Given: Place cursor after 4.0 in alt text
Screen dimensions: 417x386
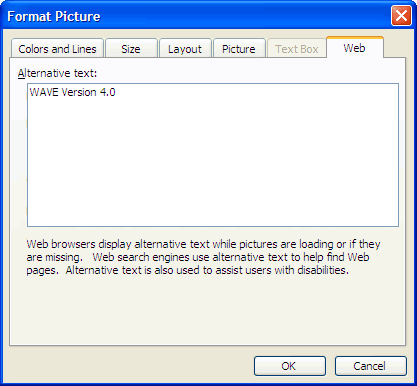Looking at the screenshot, I should coord(117,92).
